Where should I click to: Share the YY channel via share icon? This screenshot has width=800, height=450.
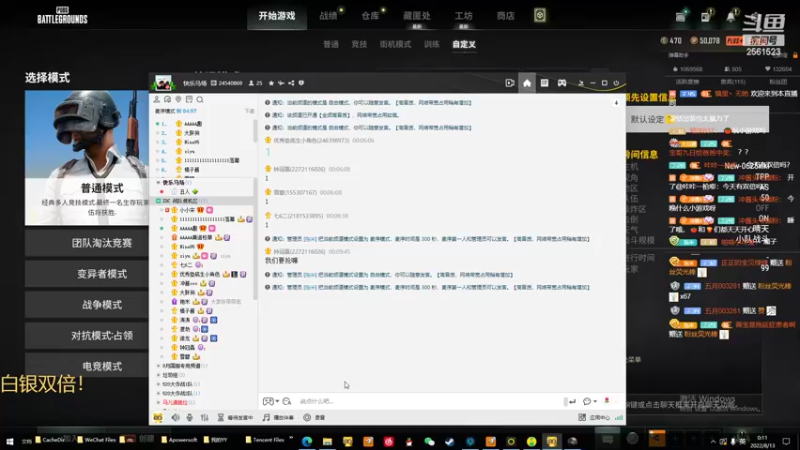[291, 83]
